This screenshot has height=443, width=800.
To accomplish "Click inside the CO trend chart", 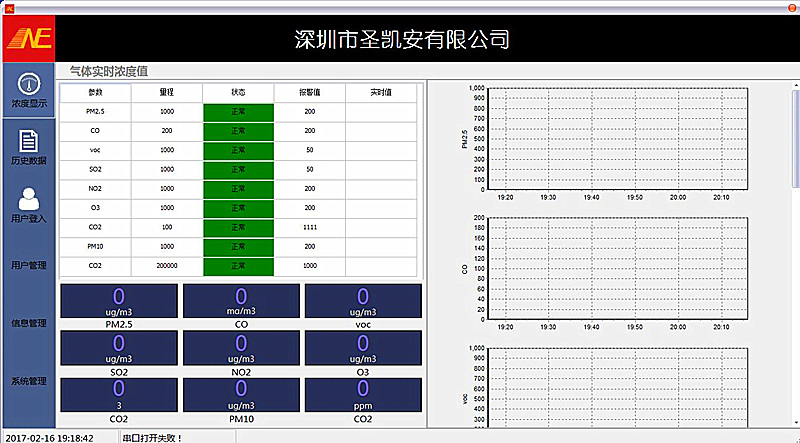I will (x=617, y=268).
